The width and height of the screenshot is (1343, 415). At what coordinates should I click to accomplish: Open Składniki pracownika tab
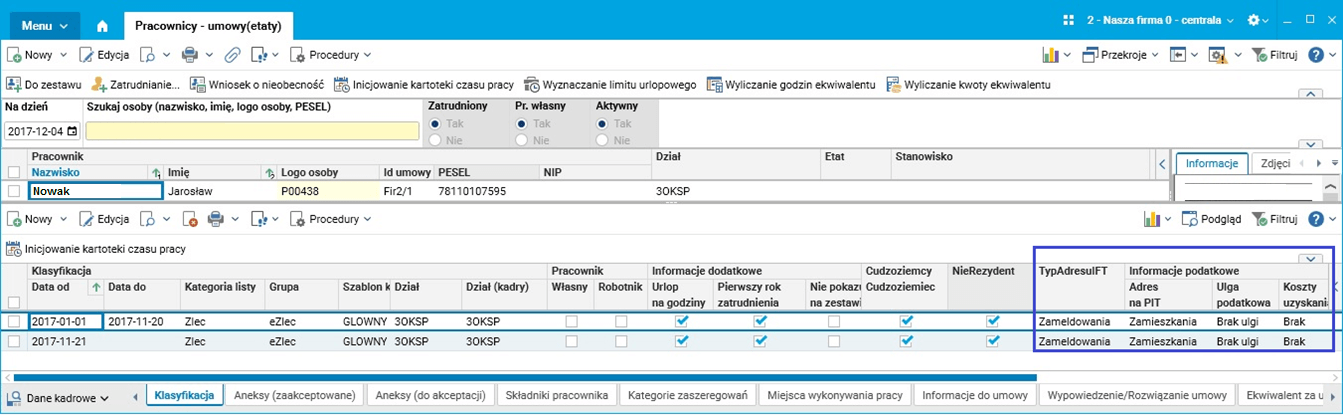click(x=558, y=395)
